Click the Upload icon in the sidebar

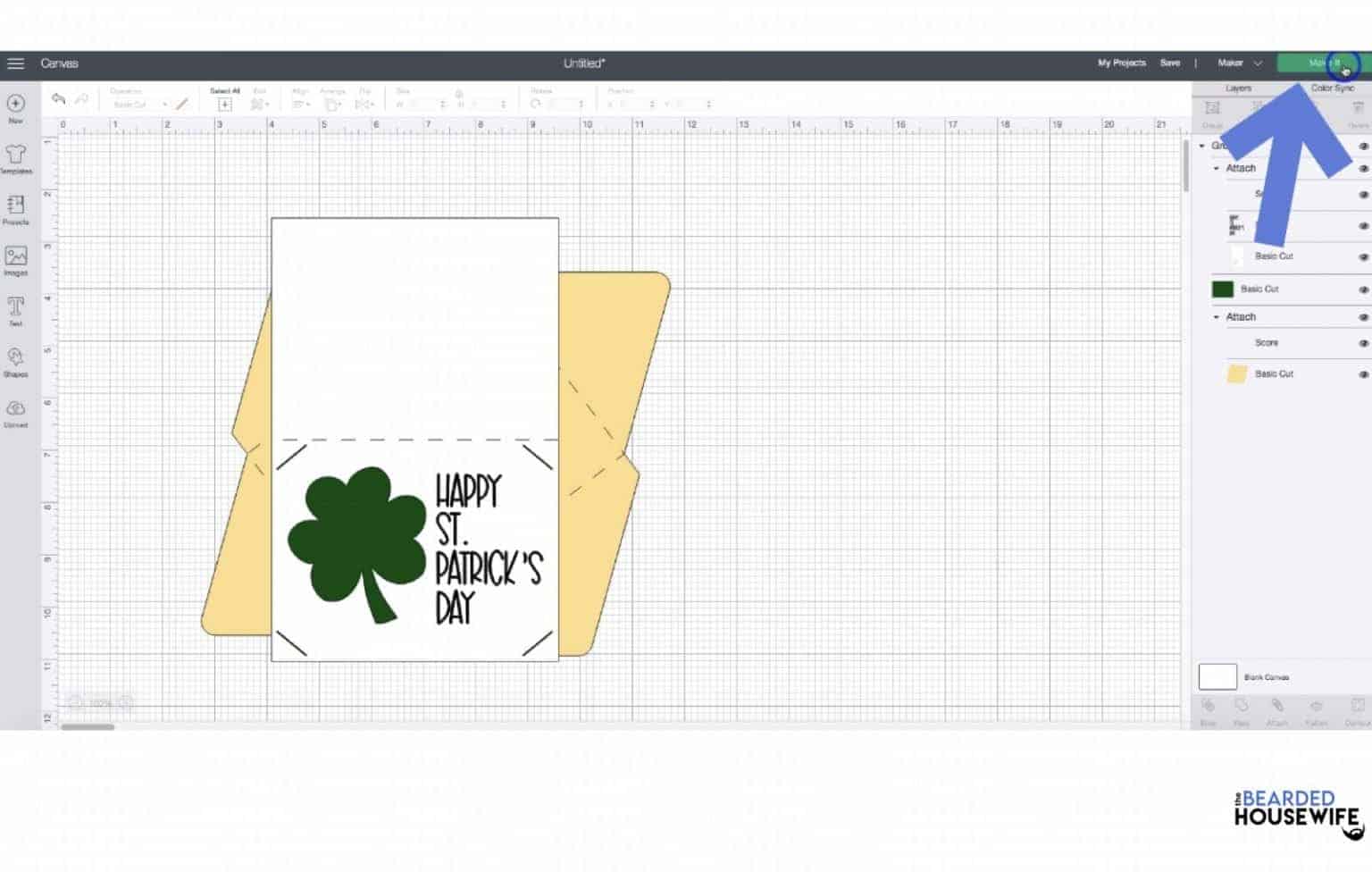(14, 412)
